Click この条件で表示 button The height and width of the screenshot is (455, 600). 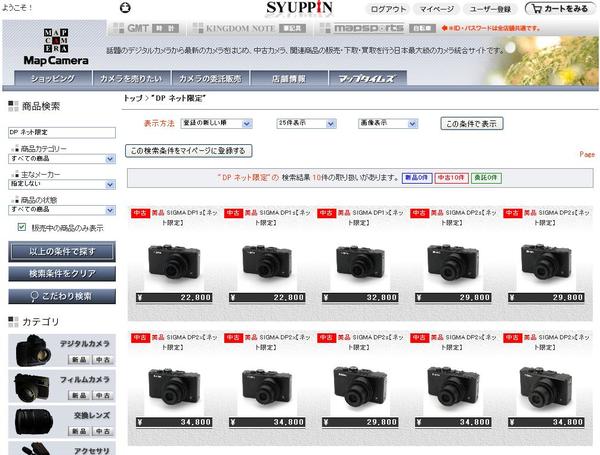pyautogui.click(x=471, y=124)
